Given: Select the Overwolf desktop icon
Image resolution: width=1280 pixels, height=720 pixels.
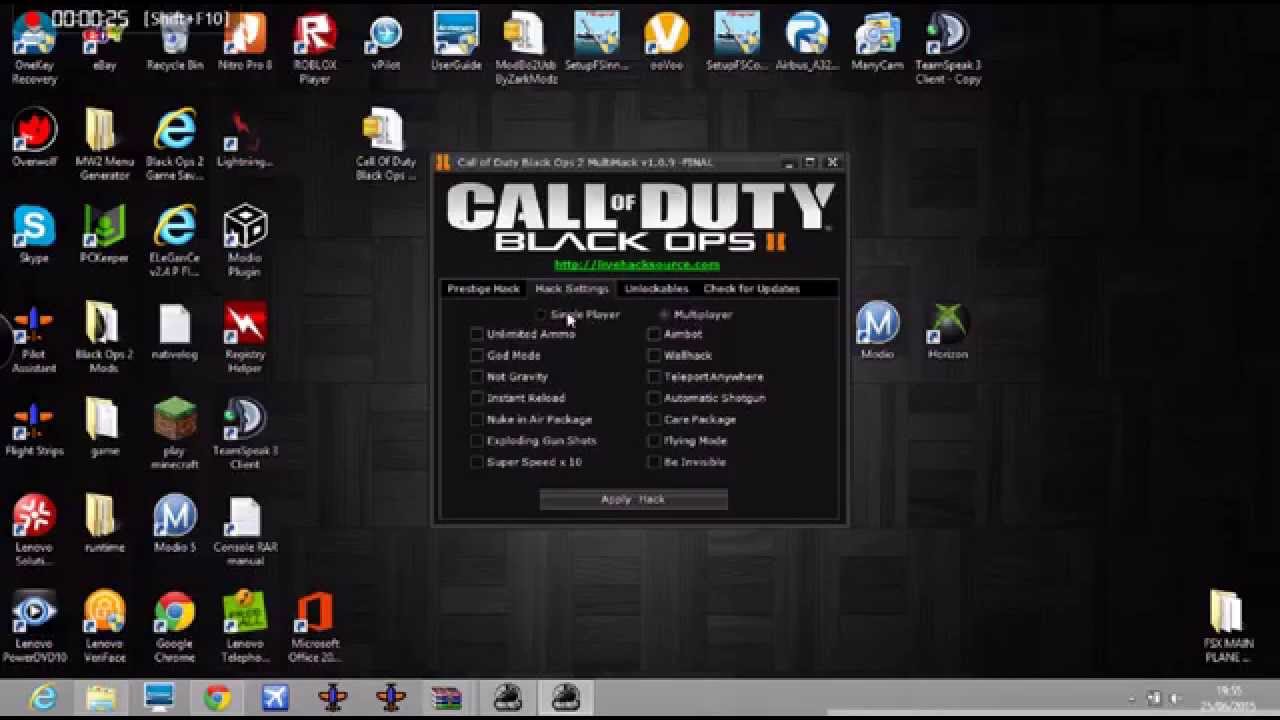Looking at the screenshot, I should (x=34, y=139).
